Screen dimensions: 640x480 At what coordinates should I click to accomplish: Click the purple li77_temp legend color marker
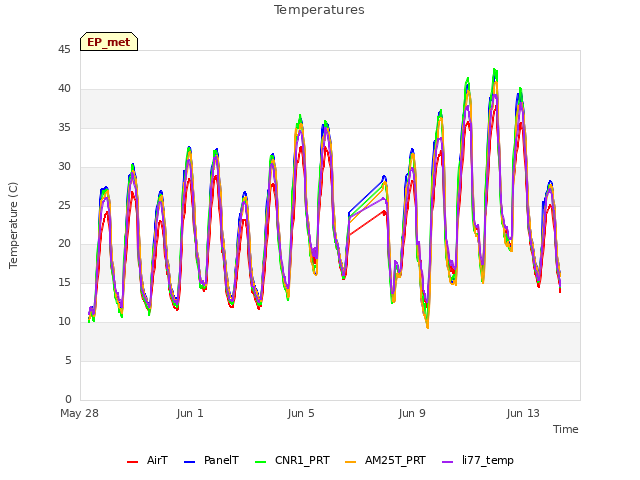tap(448, 462)
